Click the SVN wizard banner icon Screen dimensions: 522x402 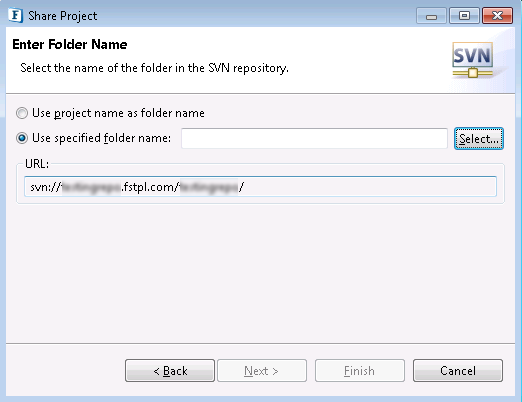pos(473,60)
